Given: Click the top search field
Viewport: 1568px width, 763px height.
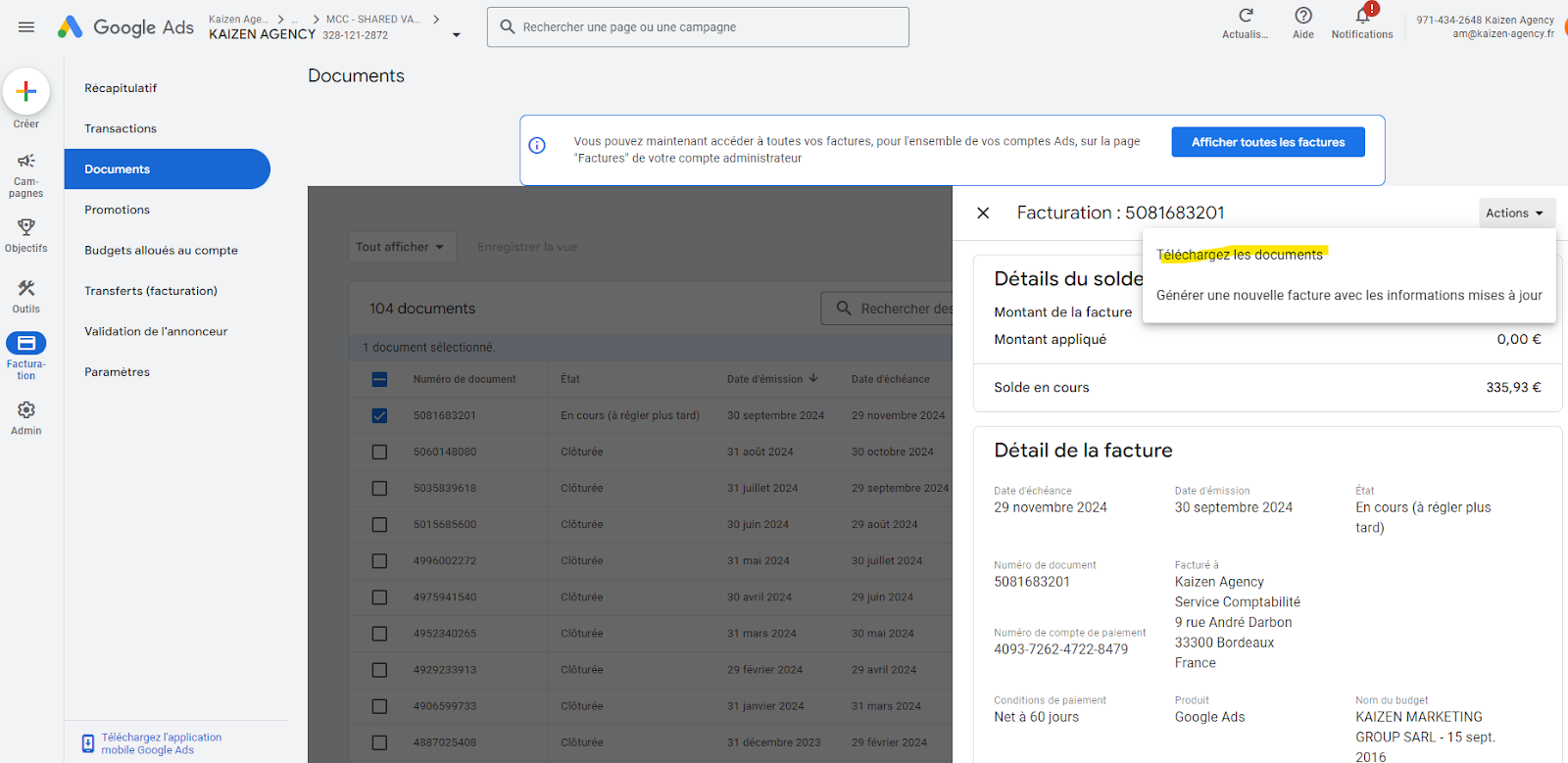Looking at the screenshot, I should (698, 27).
